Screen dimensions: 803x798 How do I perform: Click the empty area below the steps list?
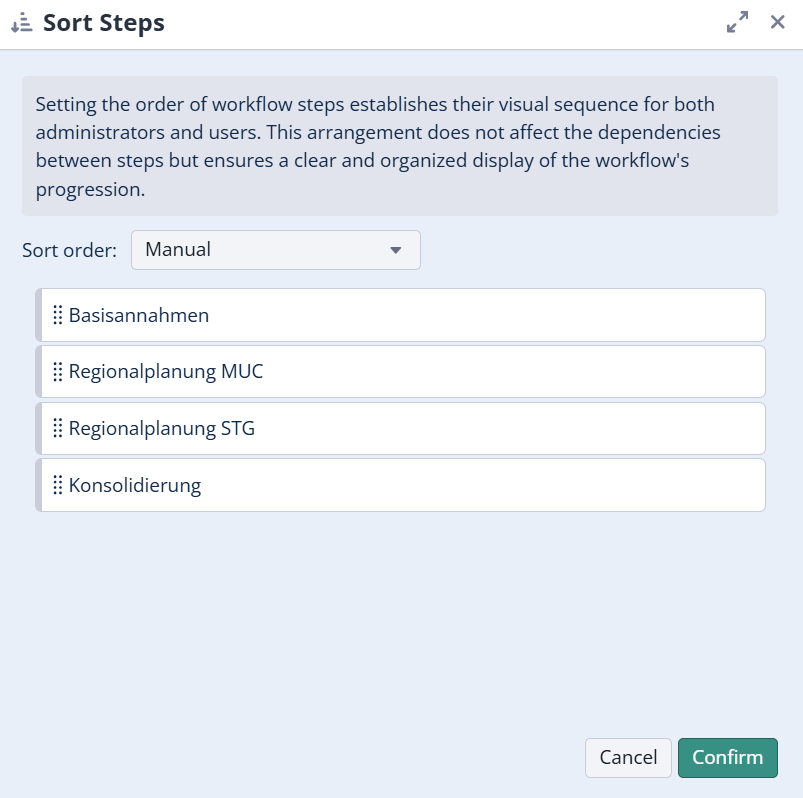(x=400, y=620)
